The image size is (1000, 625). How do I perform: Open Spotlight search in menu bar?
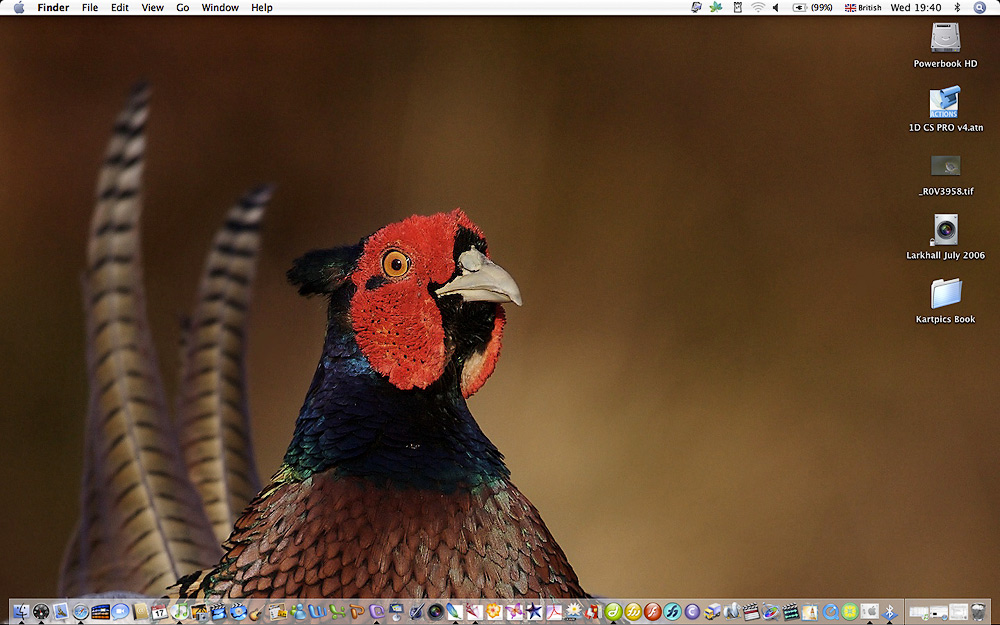980,8
